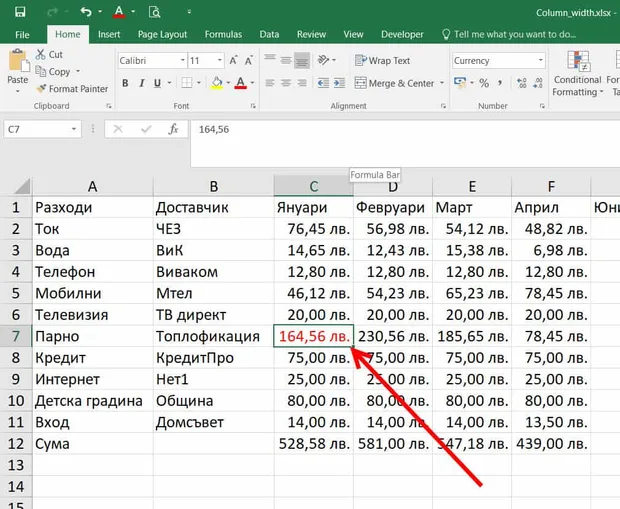The width and height of the screenshot is (620, 509).
Task: Open the Currency number format dropdown
Action: click(541, 61)
